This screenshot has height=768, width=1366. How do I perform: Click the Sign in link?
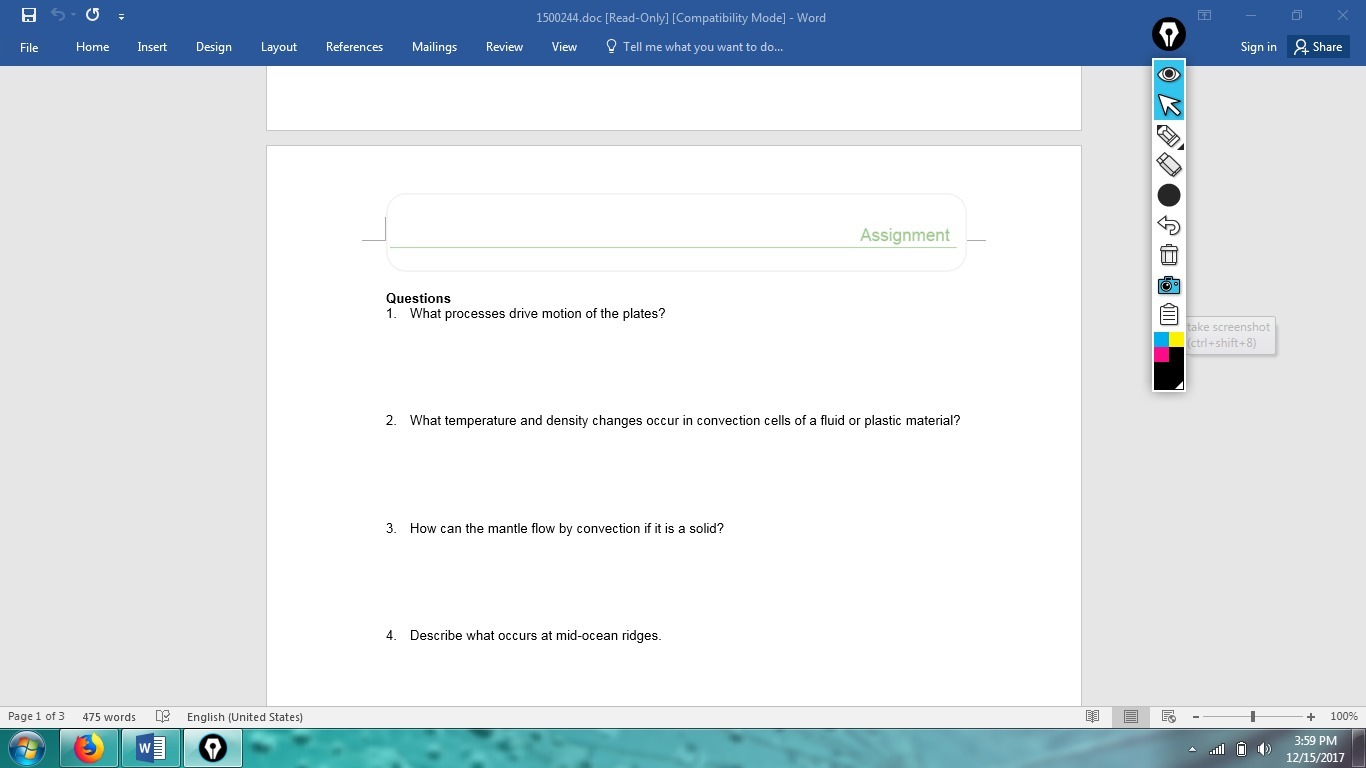click(x=1258, y=47)
